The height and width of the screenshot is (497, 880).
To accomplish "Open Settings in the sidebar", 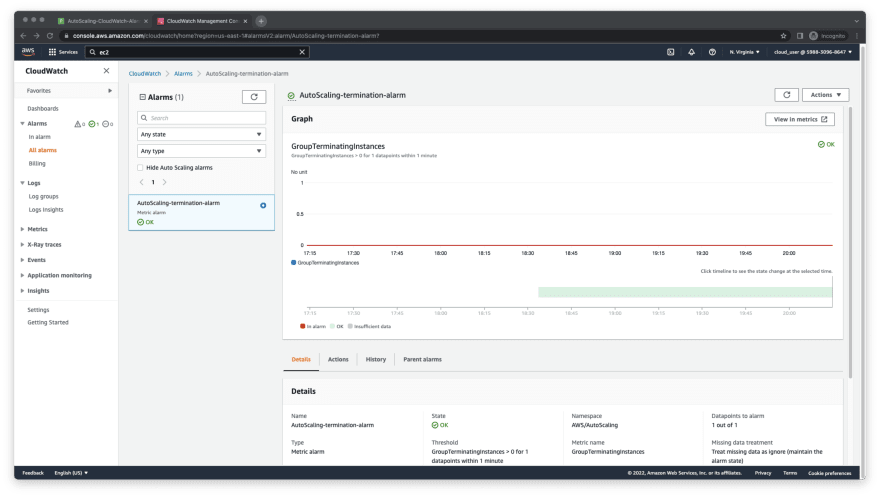I will 38,310.
